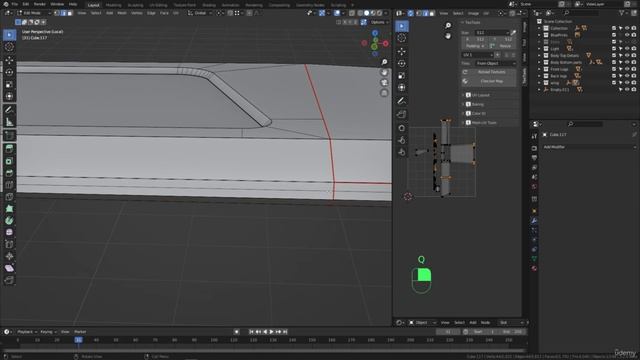This screenshot has height=360, width=640.
Task: Open the Global transform orientation dropdown
Action: pos(200,13)
